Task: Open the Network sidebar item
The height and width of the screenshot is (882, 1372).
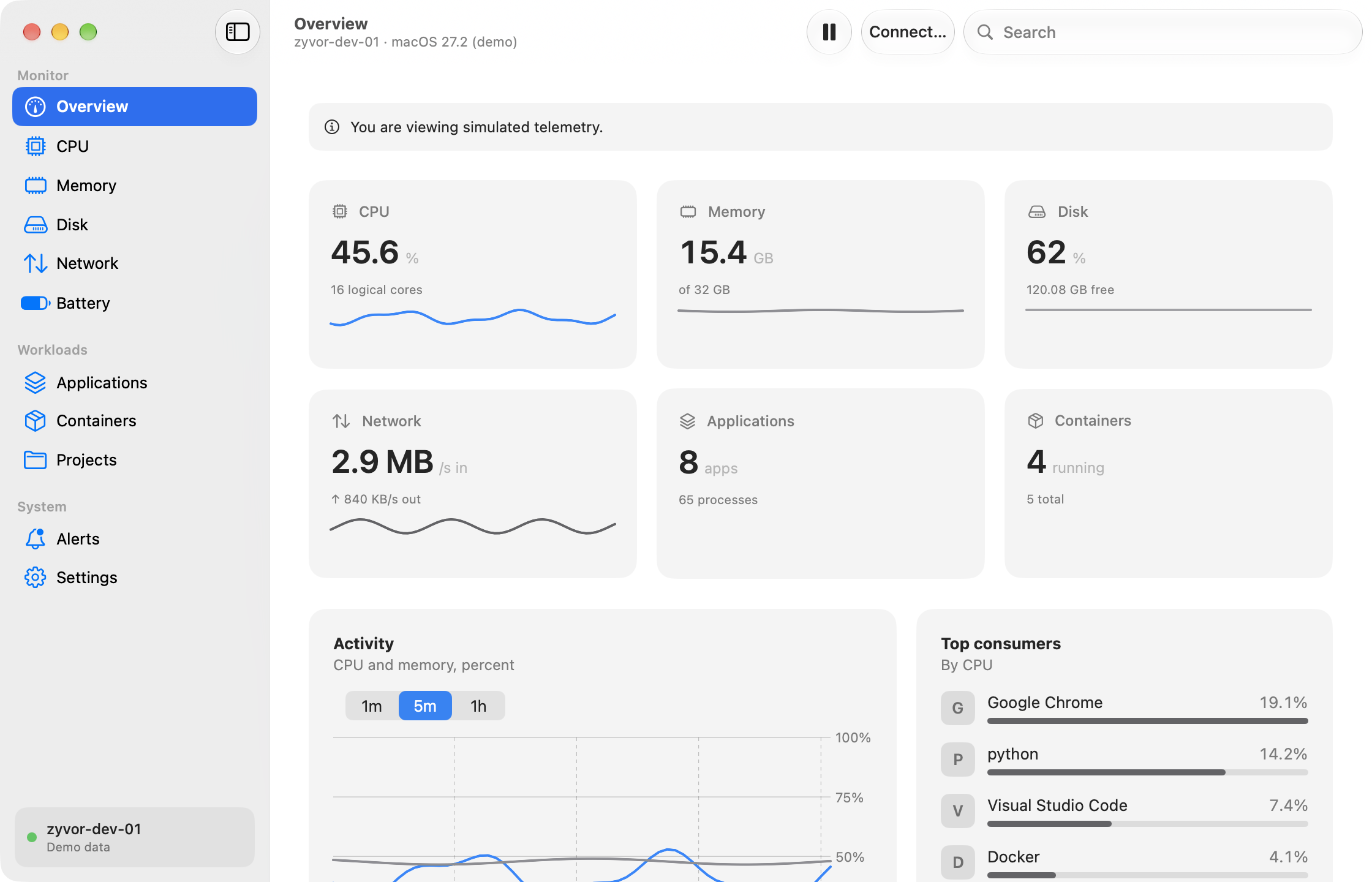Action: pyautogui.click(x=135, y=263)
